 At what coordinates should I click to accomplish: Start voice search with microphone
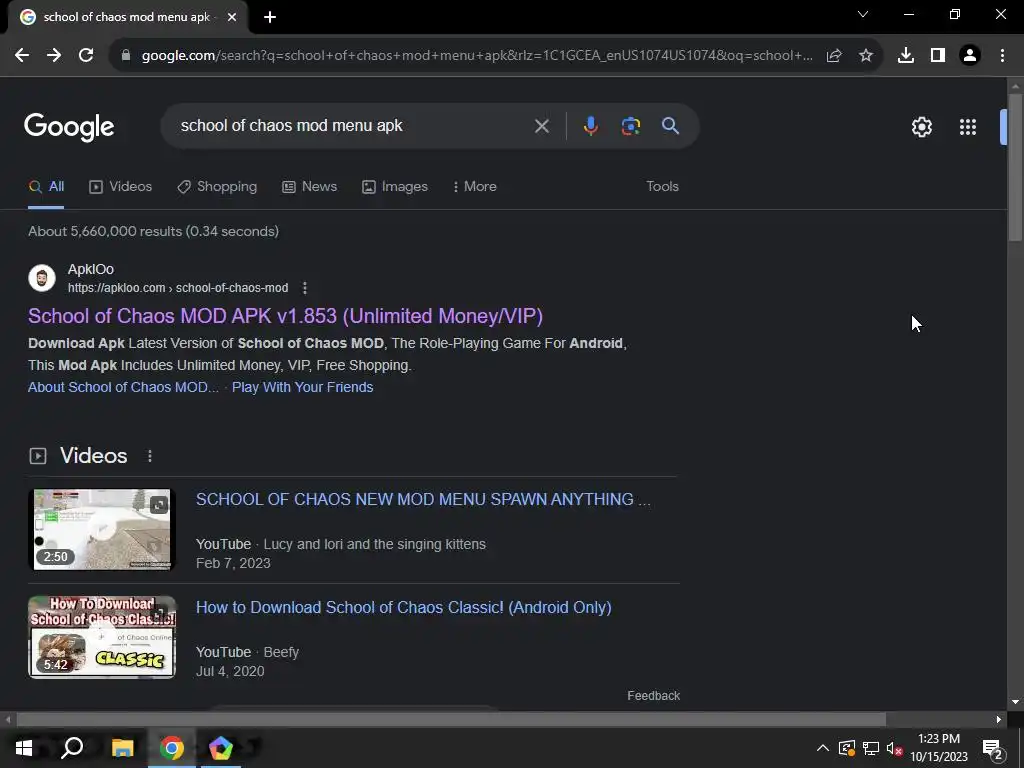(x=590, y=126)
